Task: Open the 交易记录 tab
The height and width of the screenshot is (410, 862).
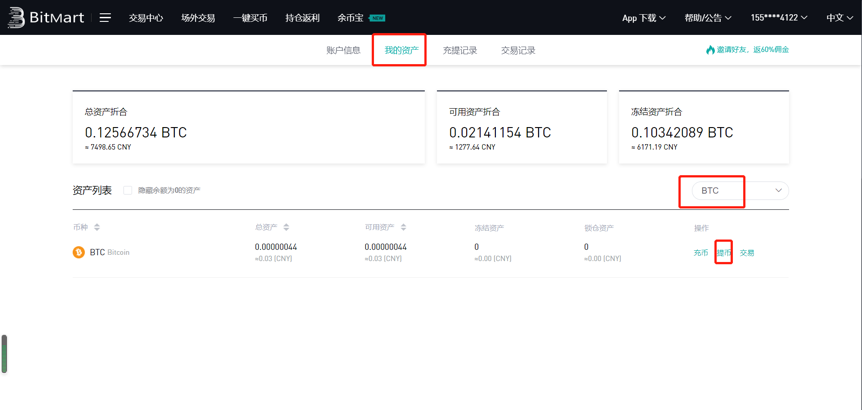Action: tap(518, 50)
